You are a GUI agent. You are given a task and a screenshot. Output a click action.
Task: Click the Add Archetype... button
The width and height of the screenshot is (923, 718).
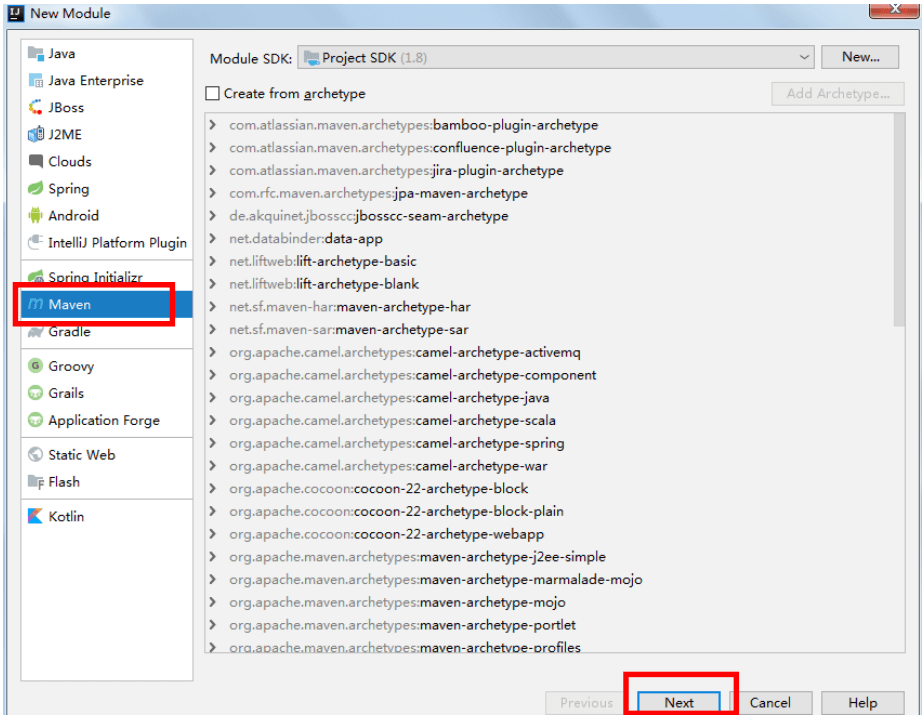[838, 94]
